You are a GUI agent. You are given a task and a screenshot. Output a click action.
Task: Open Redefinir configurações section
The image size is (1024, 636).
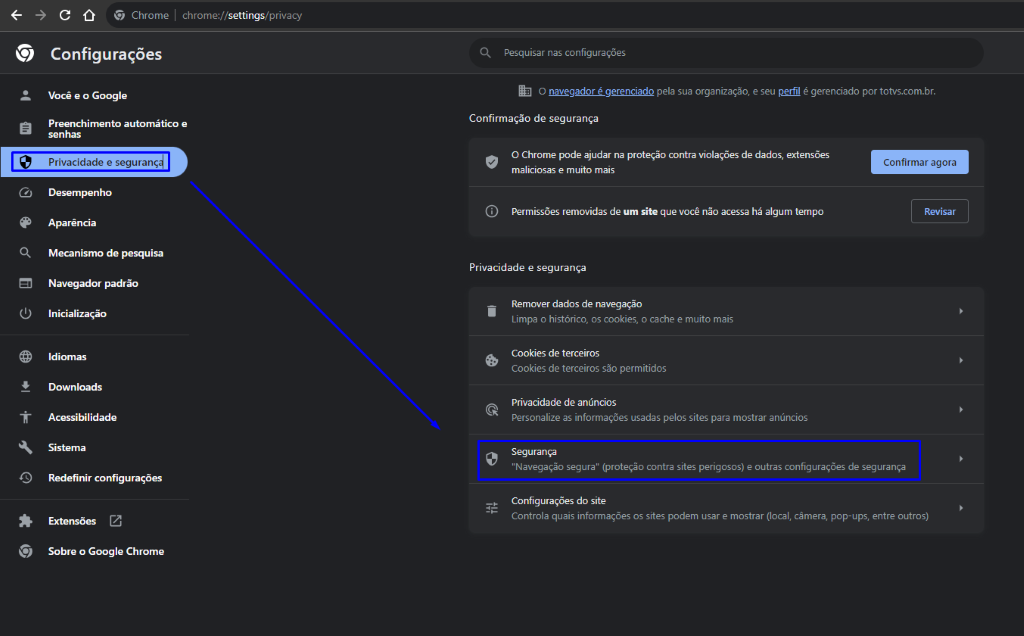coord(104,478)
